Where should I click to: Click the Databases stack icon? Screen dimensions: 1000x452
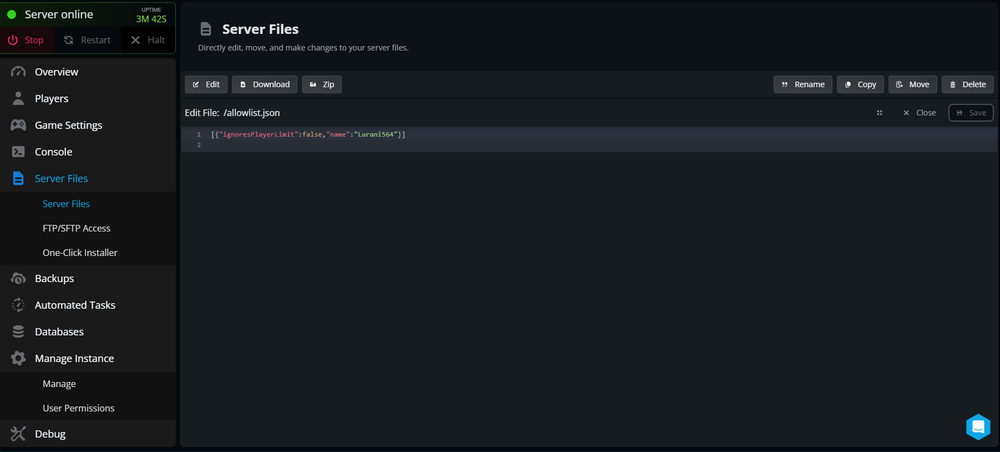(18, 331)
